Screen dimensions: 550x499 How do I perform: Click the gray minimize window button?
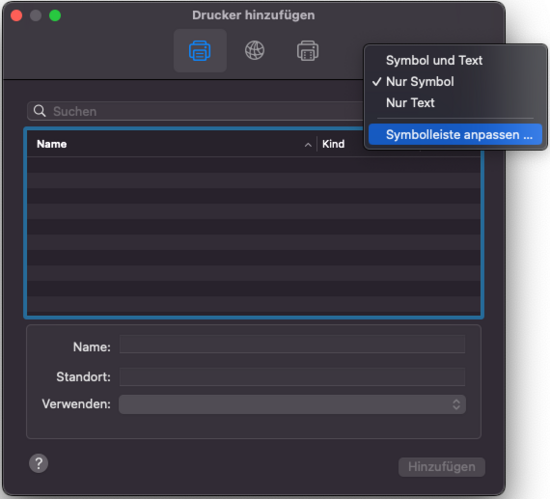click(36, 15)
